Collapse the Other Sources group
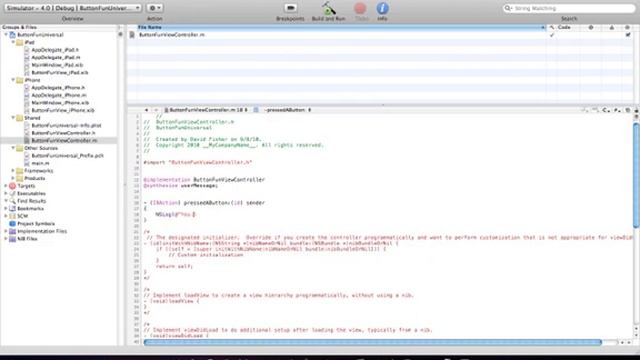This screenshot has height=360, width=640. click(x=13, y=148)
